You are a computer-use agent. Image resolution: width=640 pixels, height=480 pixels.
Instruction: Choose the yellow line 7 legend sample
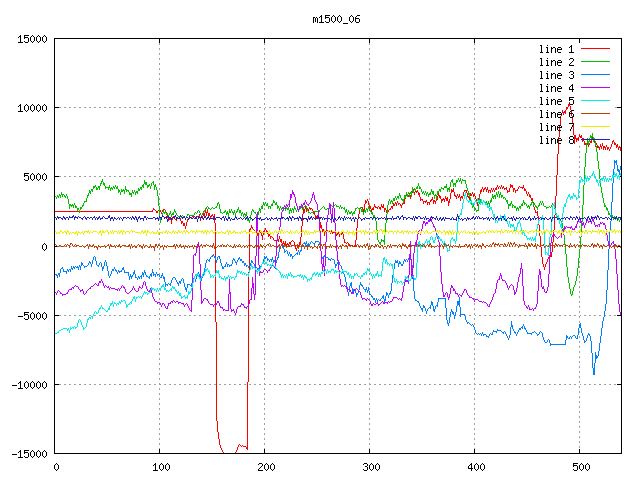595,127
